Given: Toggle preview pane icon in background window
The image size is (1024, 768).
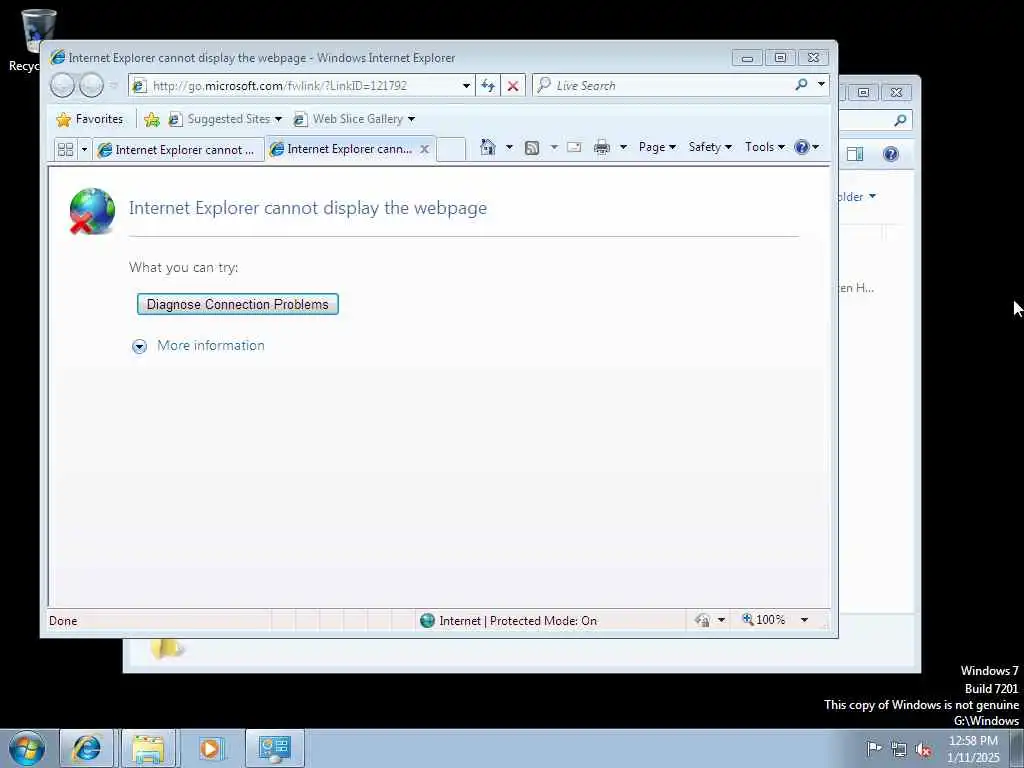Looking at the screenshot, I should [855, 153].
